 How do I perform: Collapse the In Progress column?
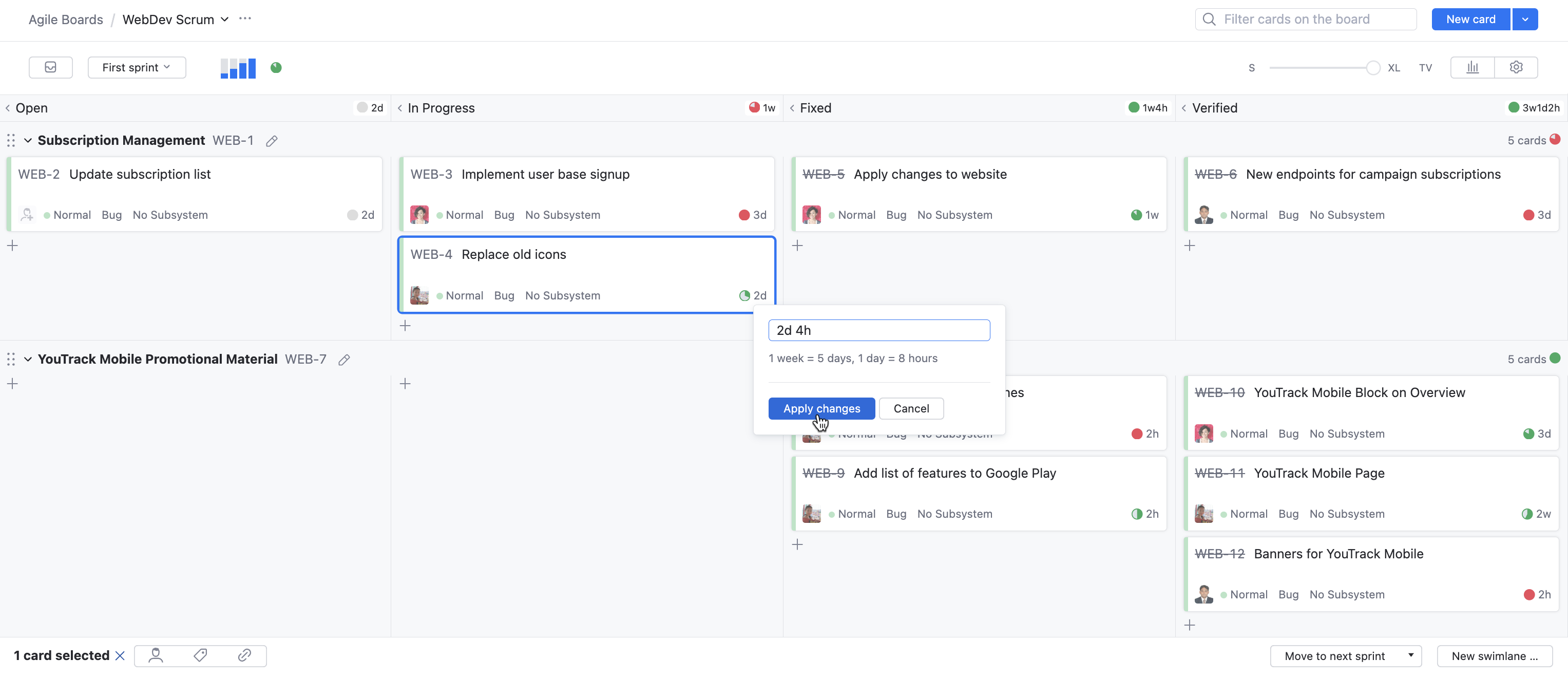click(400, 108)
